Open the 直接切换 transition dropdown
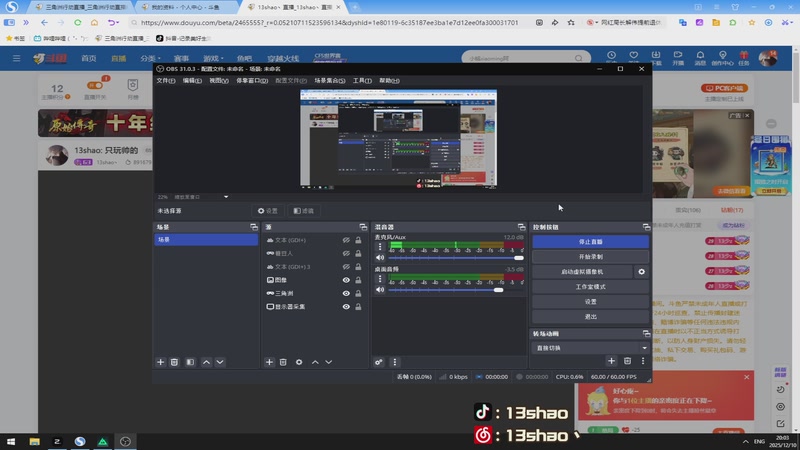 (x=591, y=348)
